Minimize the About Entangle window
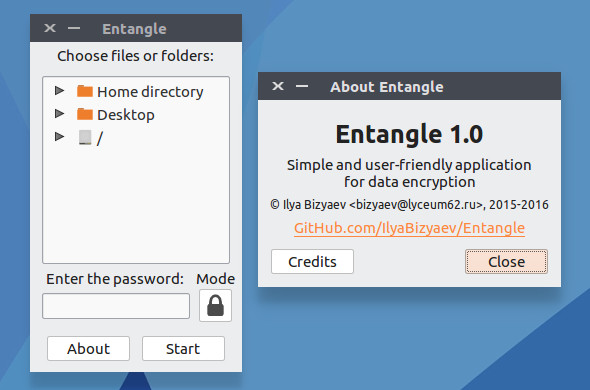 tap(302, 86)
